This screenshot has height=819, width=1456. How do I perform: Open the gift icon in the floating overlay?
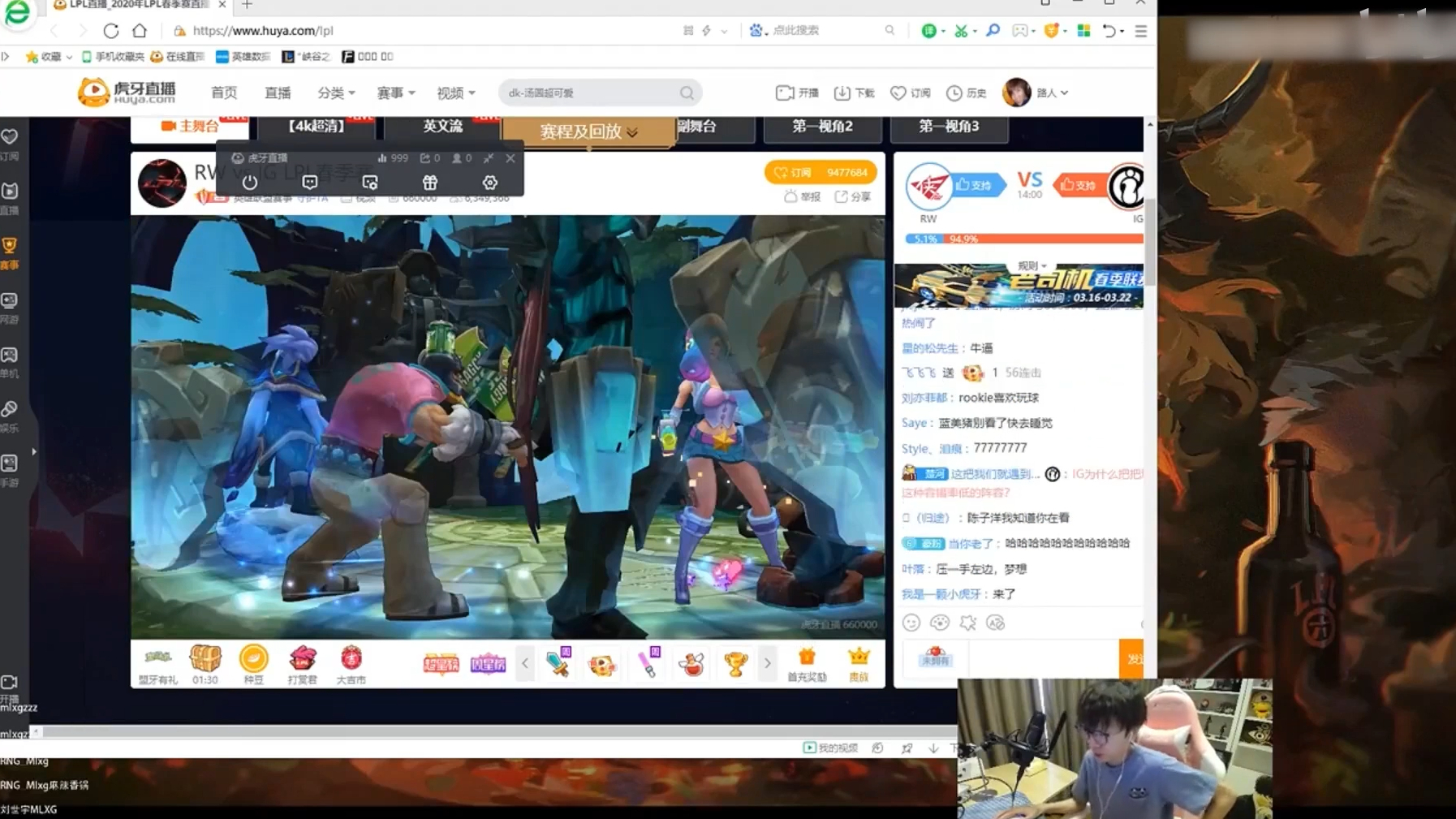[x=430, y=183]
